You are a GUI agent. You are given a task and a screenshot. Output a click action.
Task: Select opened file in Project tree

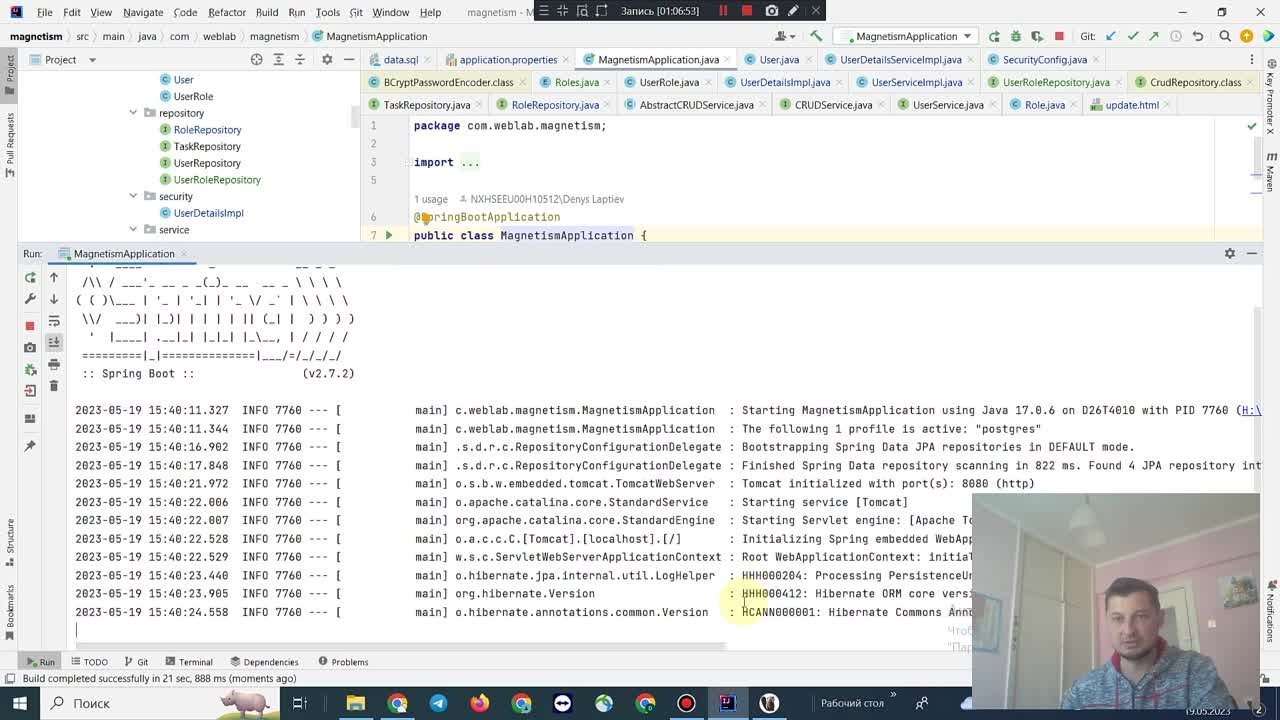pyautogui.click(x=257, y=60)
